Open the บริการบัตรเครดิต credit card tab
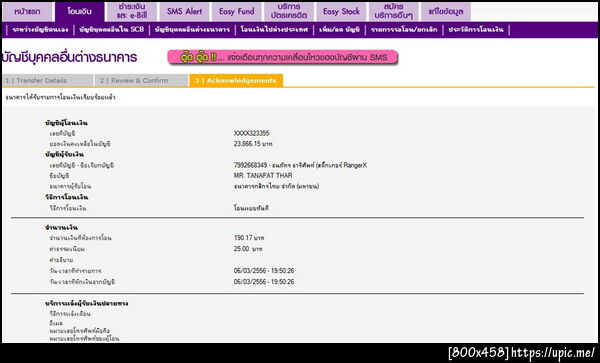Viewport: 600px width, 363px height. [289, 12]
